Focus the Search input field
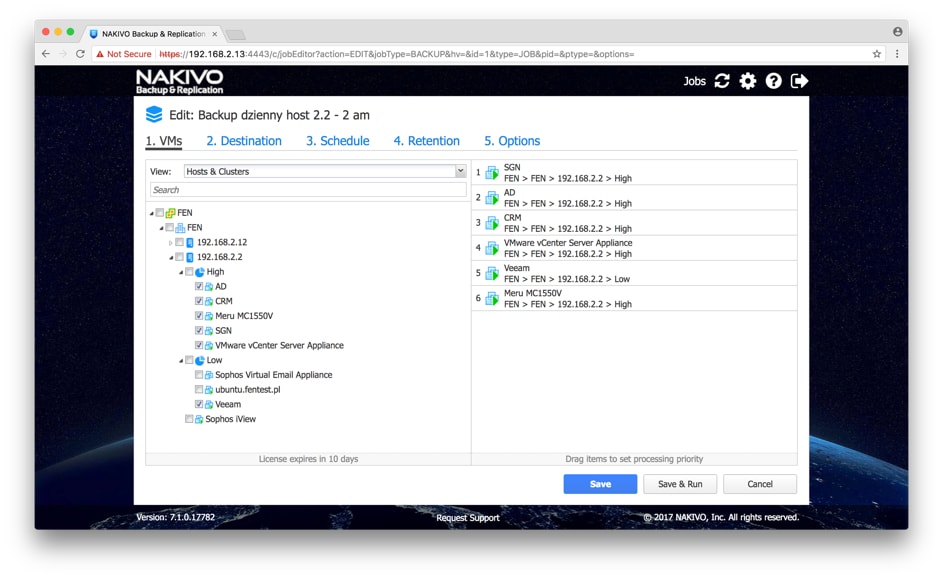 [308, 190]
